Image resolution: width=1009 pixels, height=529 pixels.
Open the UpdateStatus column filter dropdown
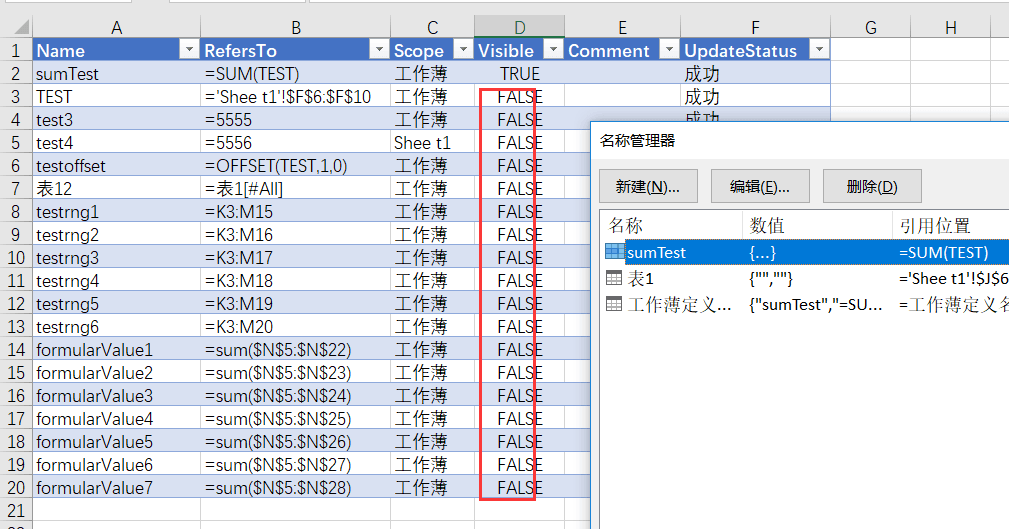tap(819, 50)
